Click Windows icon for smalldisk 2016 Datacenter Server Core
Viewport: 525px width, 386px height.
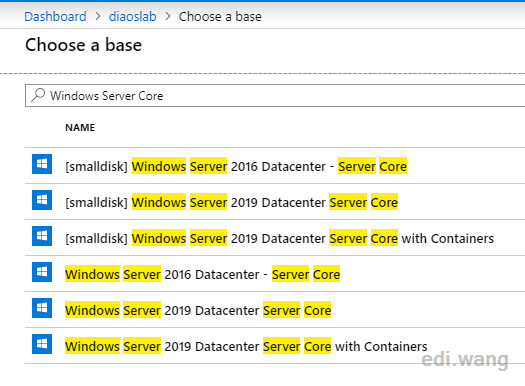[x=42, y=164]
